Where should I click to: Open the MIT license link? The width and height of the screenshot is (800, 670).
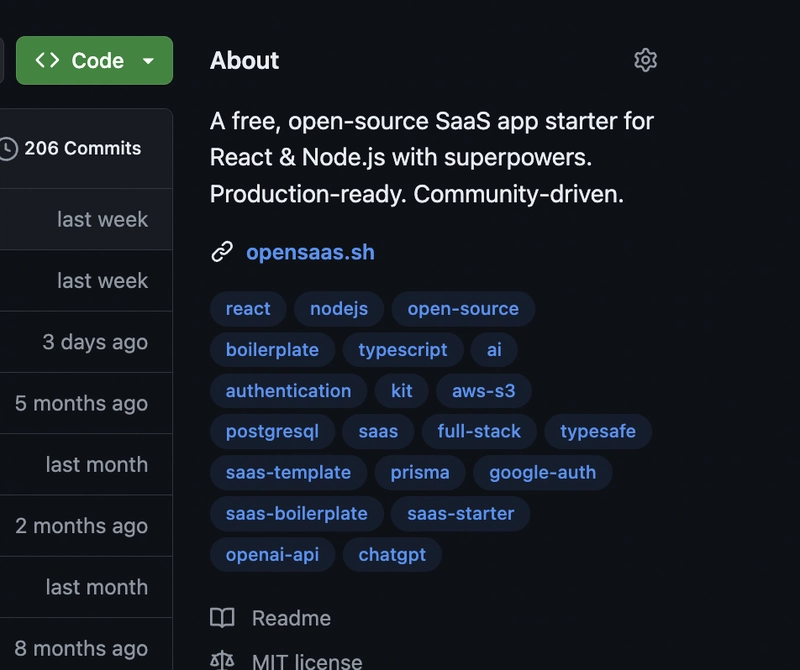307,661
